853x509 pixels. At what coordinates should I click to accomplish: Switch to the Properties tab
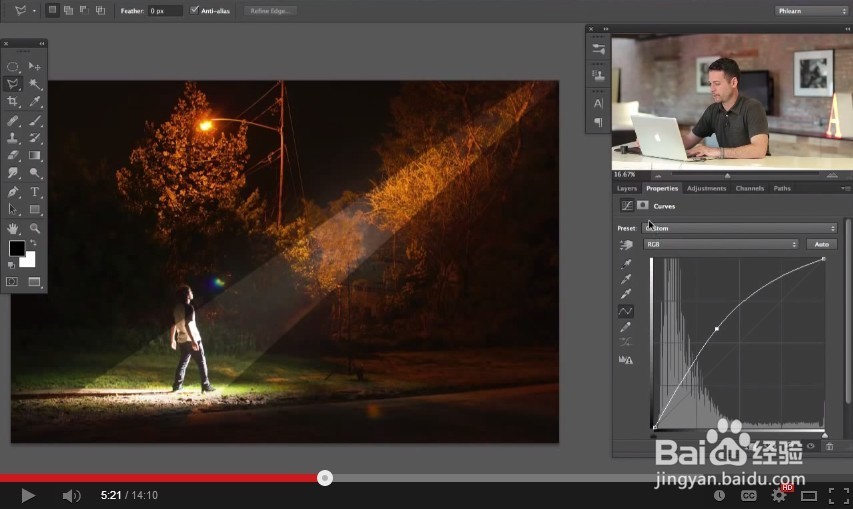coord(662,188)
